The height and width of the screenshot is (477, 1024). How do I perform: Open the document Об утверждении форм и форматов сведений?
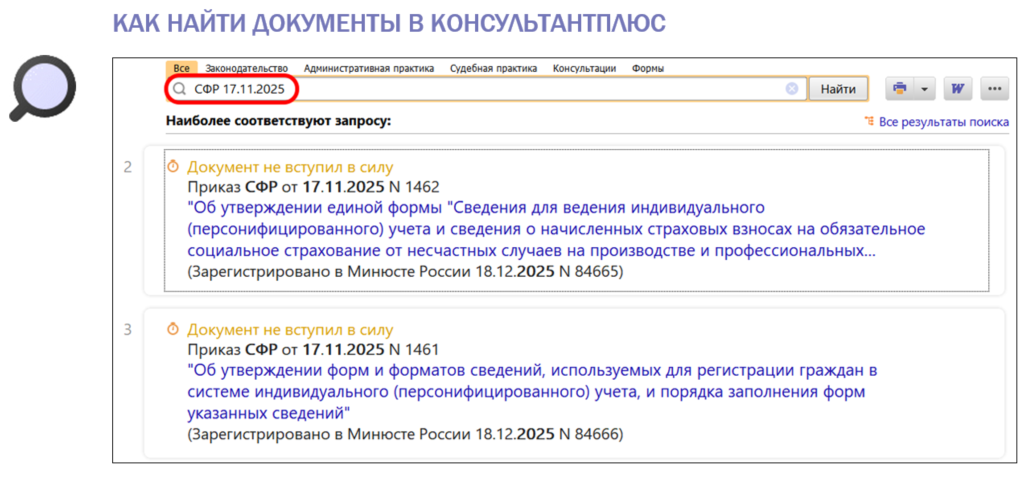coord(532,393)
